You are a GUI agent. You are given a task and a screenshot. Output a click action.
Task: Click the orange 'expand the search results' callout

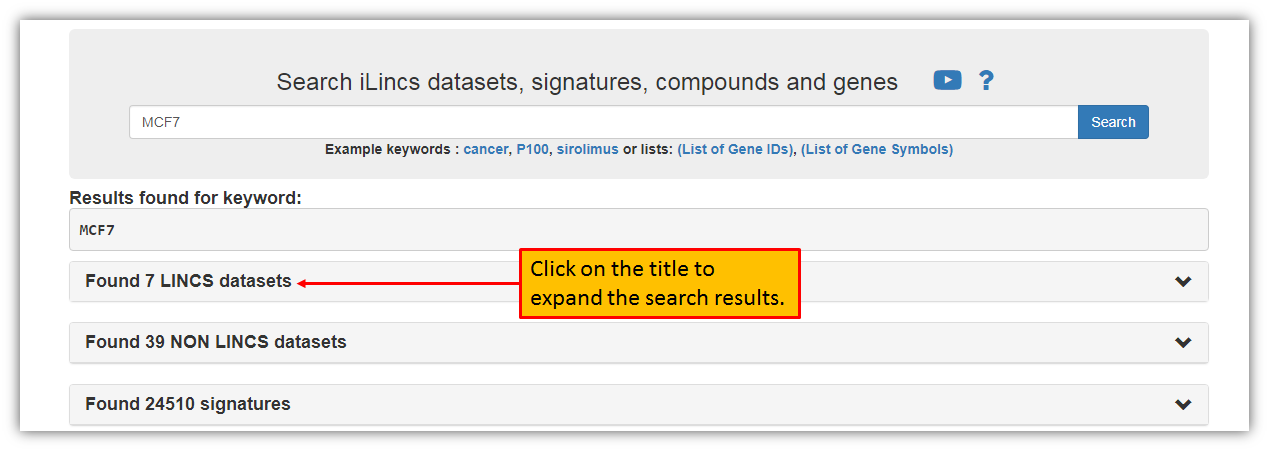pyautogui.click(x=660, y=284)
